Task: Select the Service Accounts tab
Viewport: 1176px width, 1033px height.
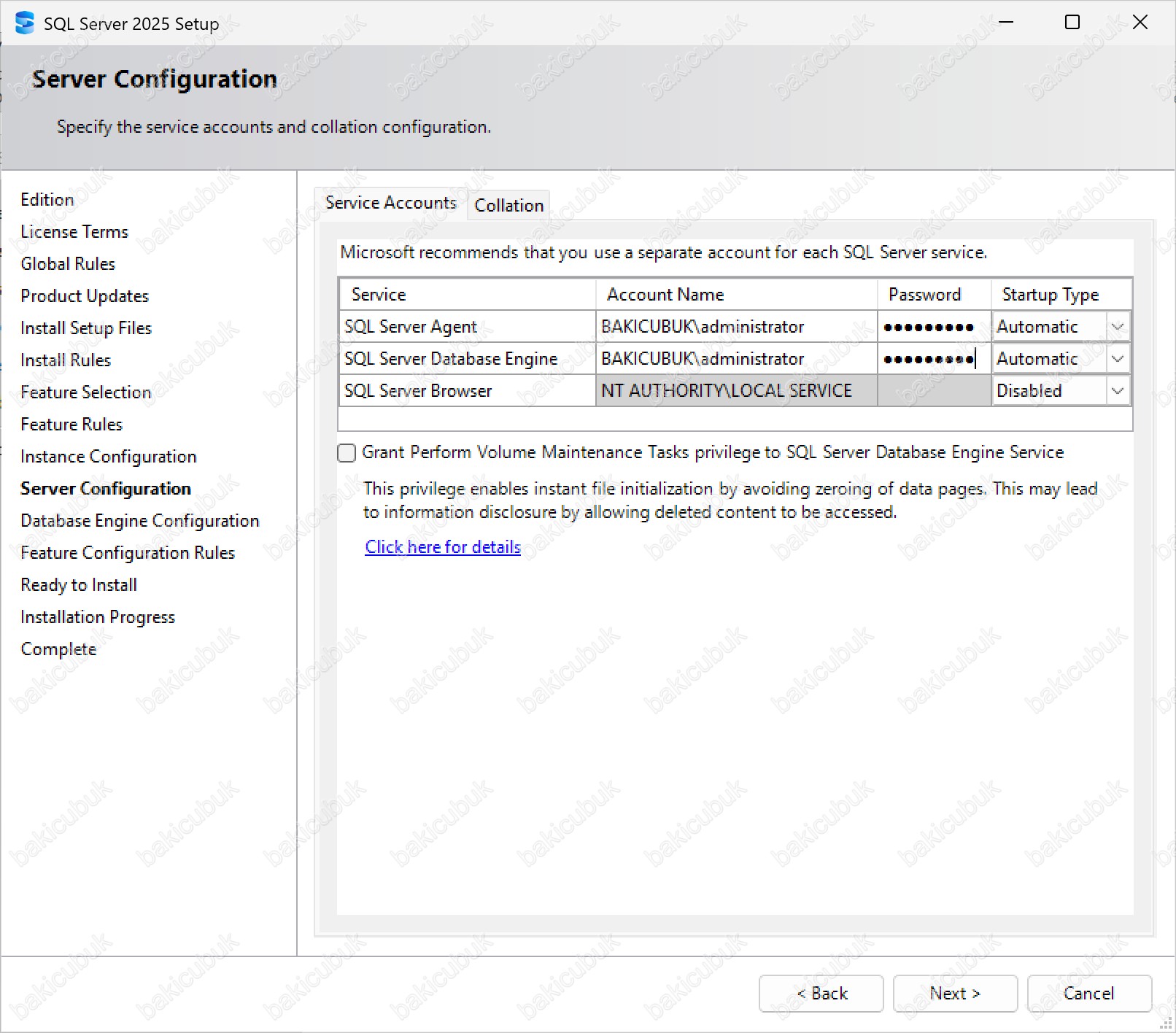Action: tap(390, 203)
